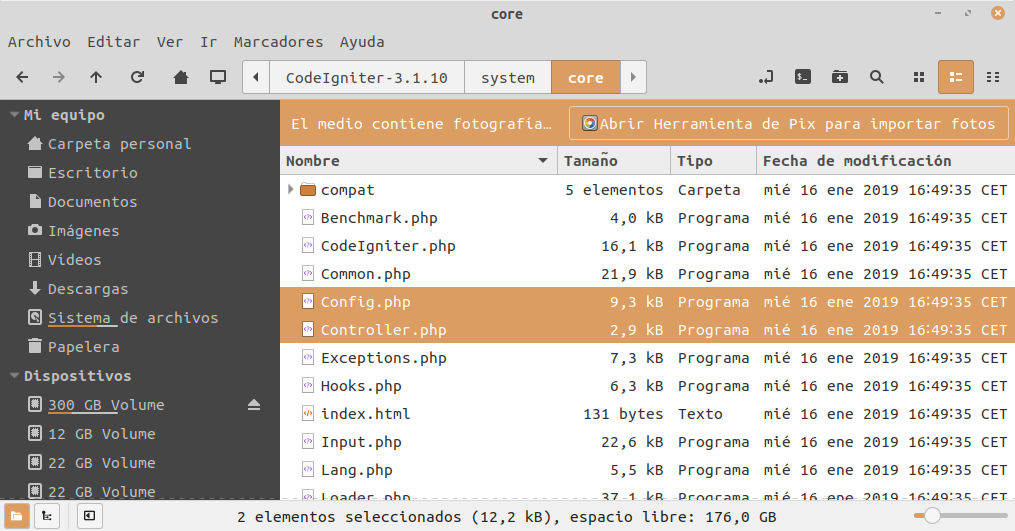Go forward with the right arrow icon
1015x531 pixels.
(58, 78)
